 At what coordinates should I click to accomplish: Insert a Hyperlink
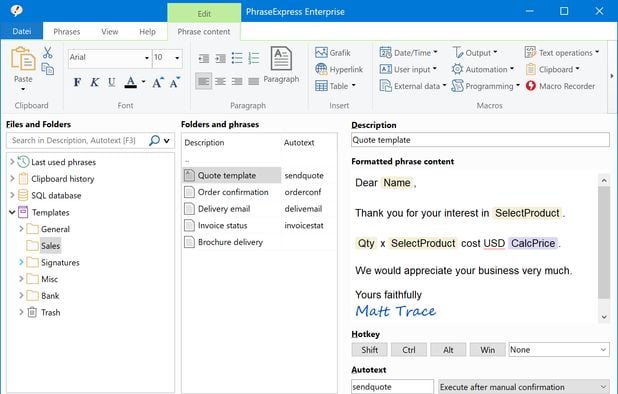tap(339, 69)
